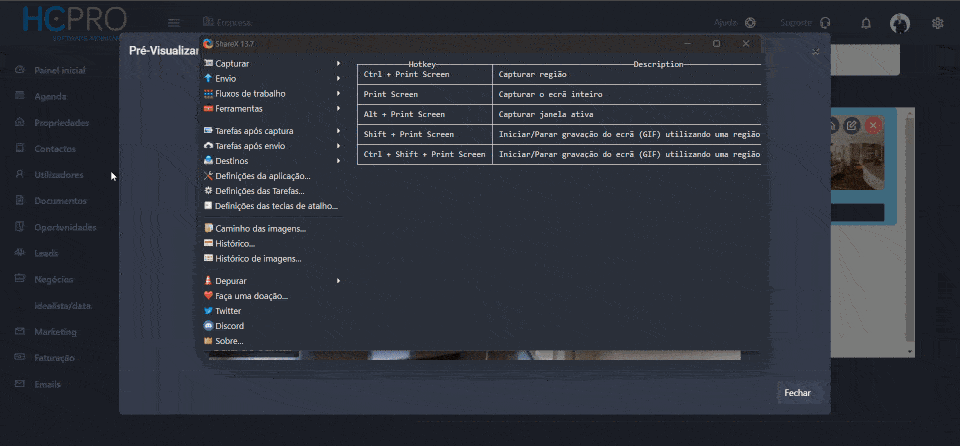Expand the Depurar submenu arrow

click(x=338, y=281)
